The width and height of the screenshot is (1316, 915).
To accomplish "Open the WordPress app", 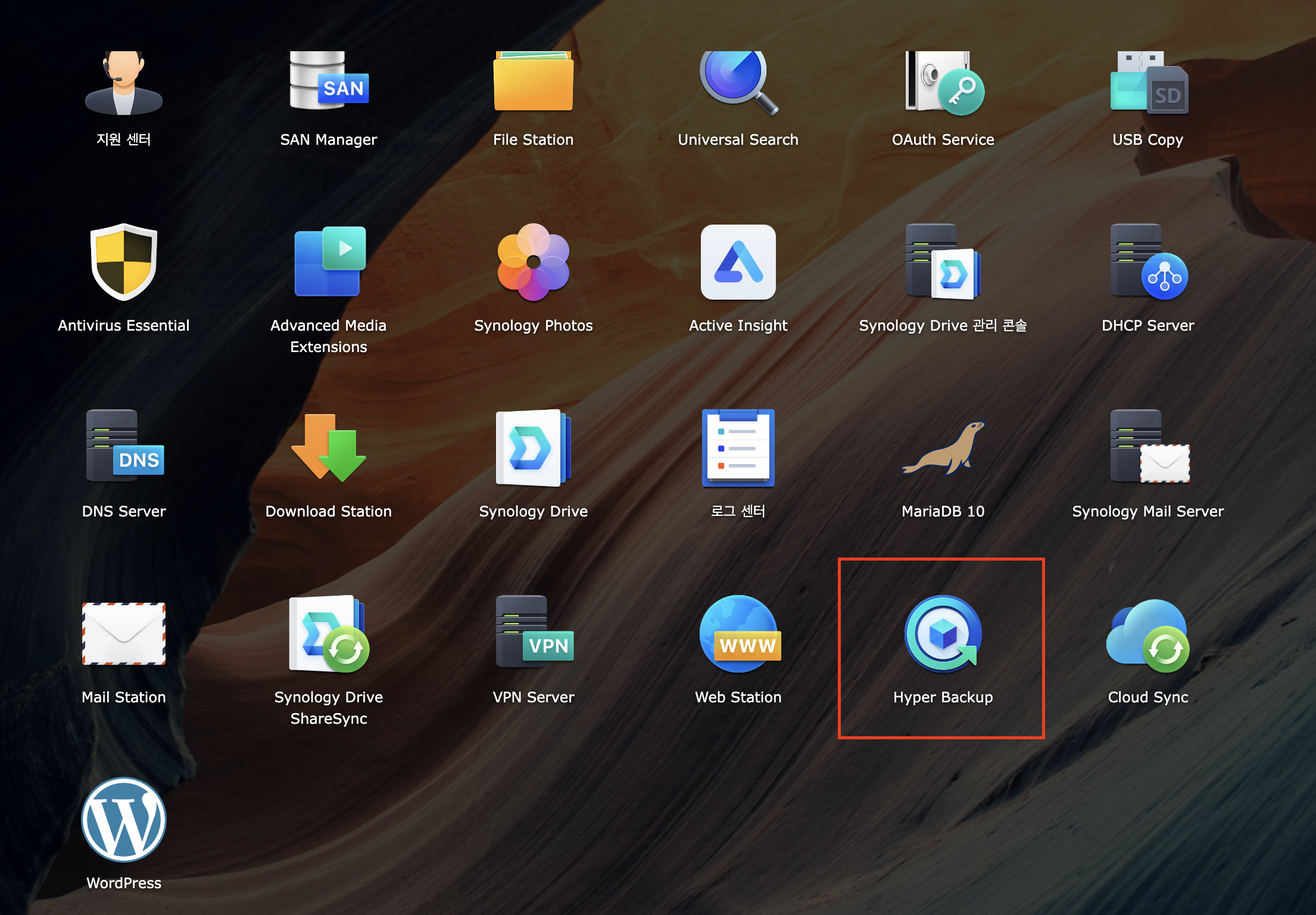I will (x=123, y=820).
